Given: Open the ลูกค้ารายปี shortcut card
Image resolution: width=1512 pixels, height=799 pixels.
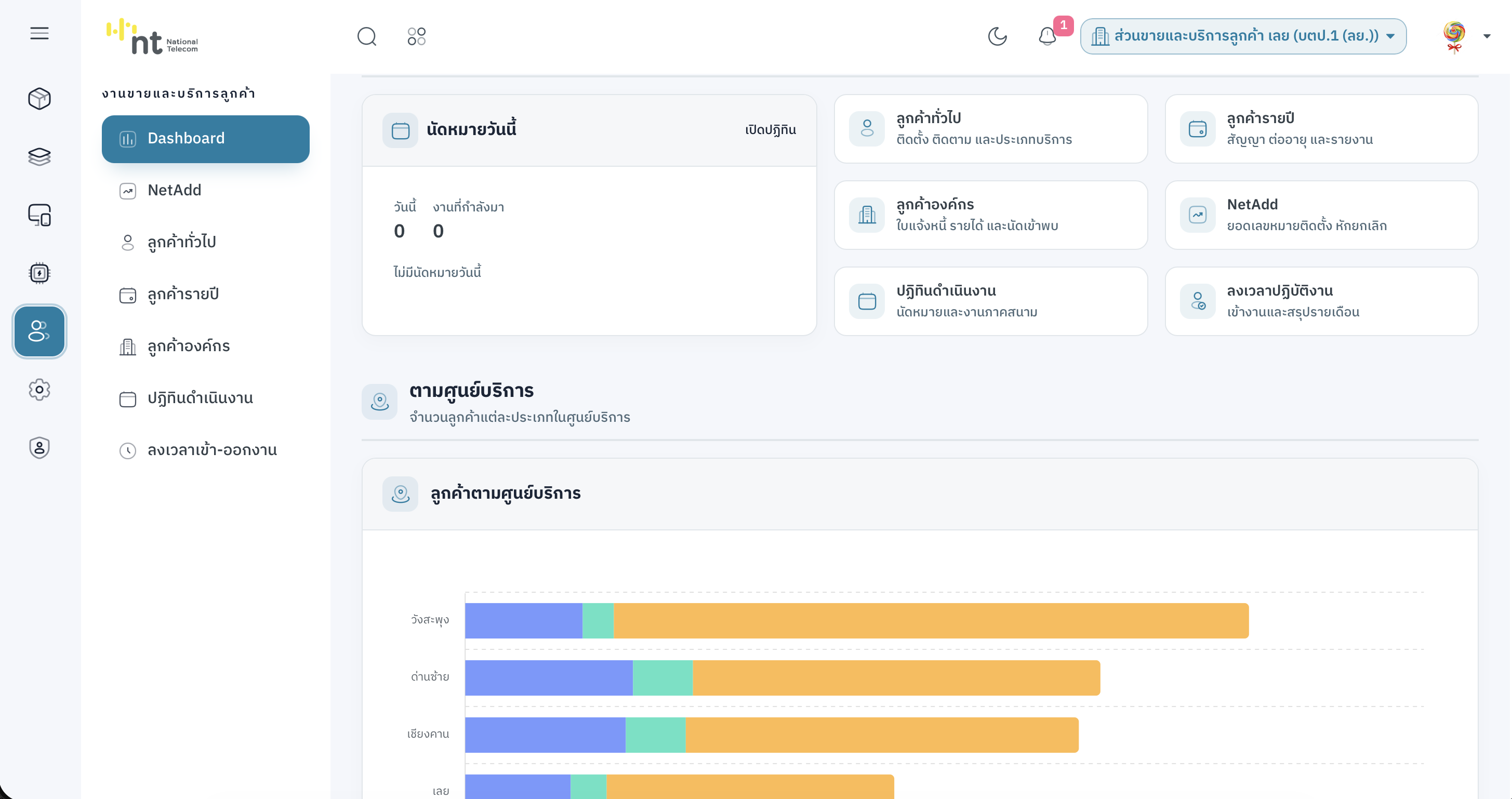Looking at the screenshot, I should point(1321,128).
